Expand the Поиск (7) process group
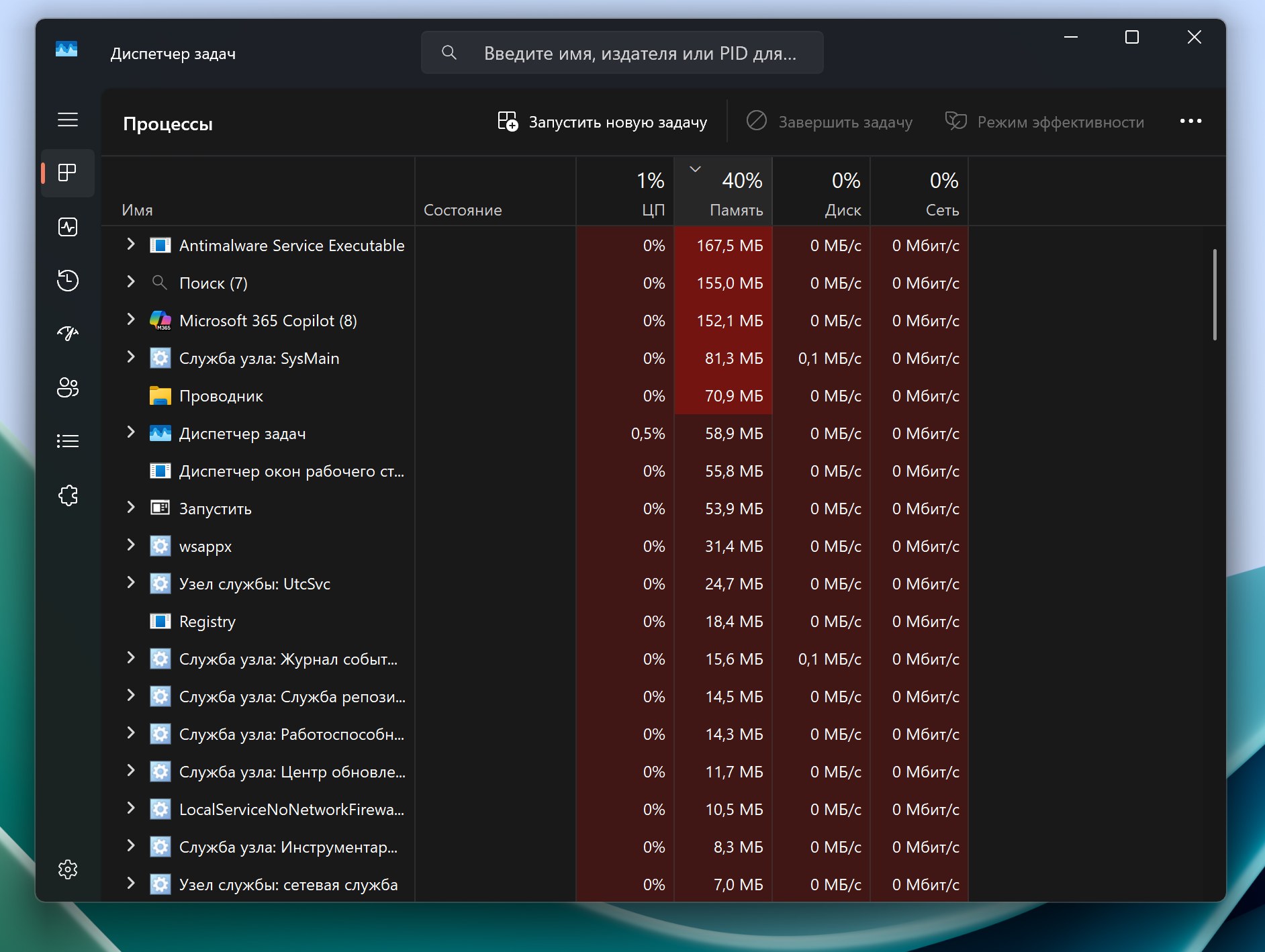The image size is (1265, 952). point(131,283)
